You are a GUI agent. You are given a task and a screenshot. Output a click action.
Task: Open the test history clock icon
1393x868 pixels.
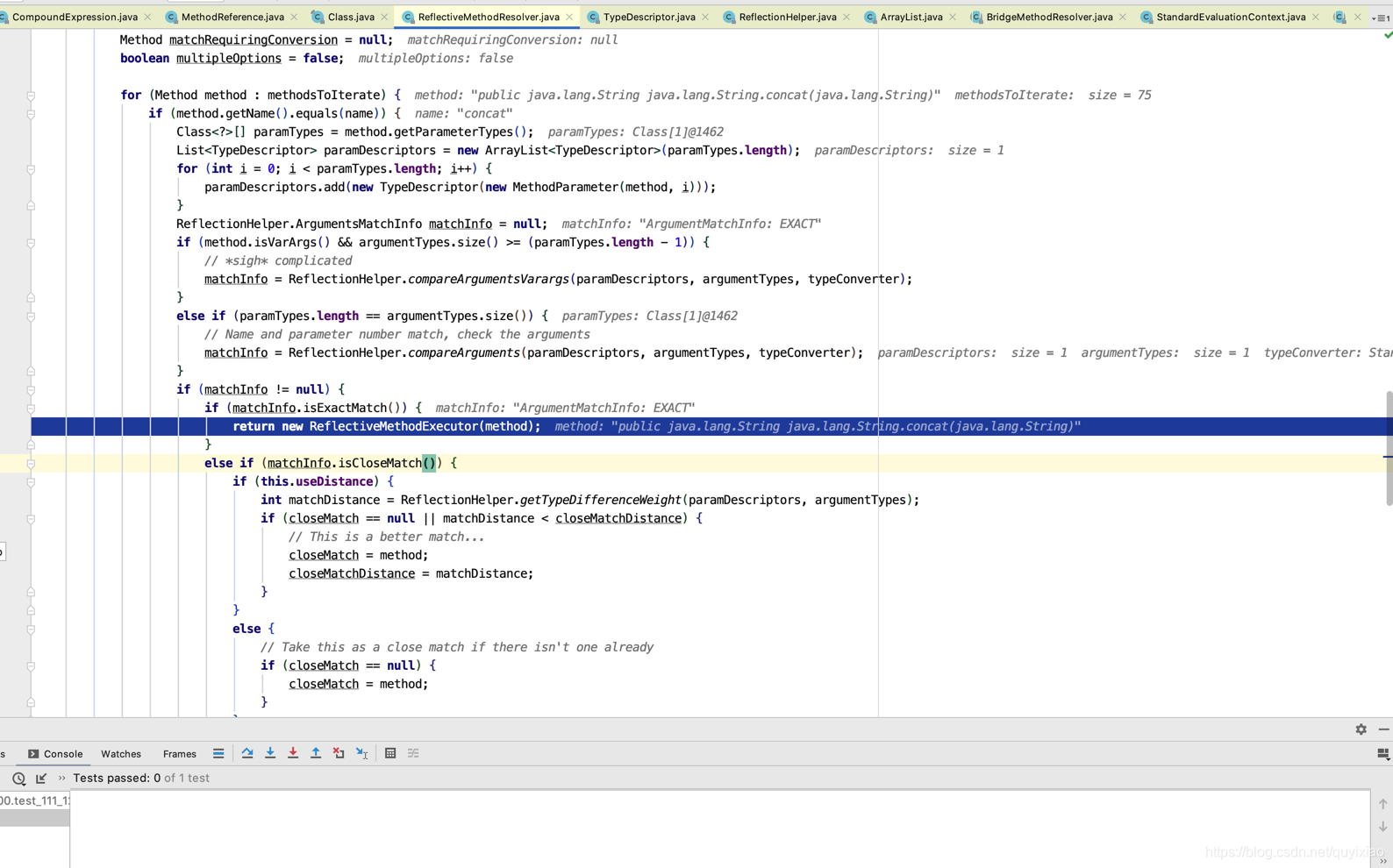(18, 779)
